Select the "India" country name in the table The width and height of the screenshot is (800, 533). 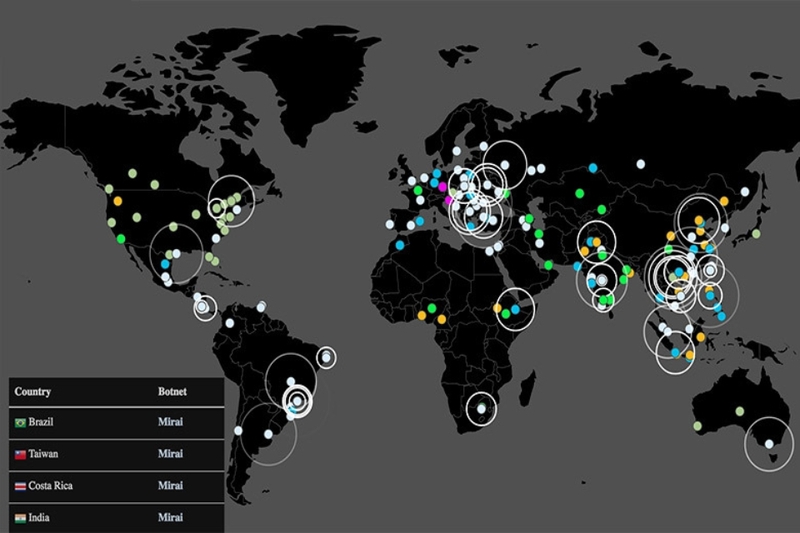[39, 518]
